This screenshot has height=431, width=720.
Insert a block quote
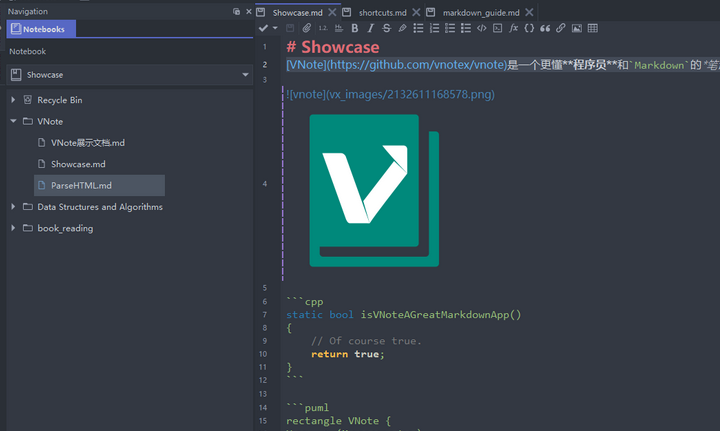click(x=545, y=28)
